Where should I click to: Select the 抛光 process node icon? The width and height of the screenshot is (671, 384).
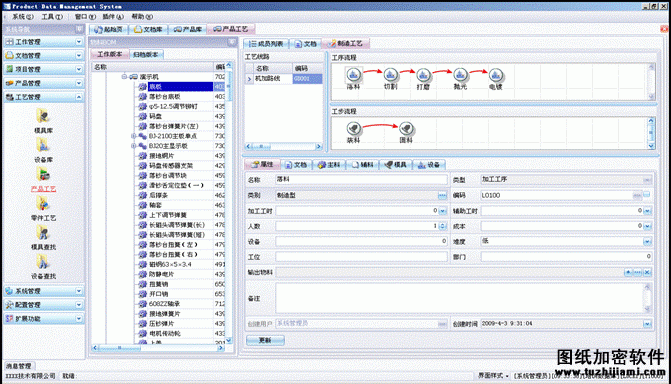click(460, 74)
